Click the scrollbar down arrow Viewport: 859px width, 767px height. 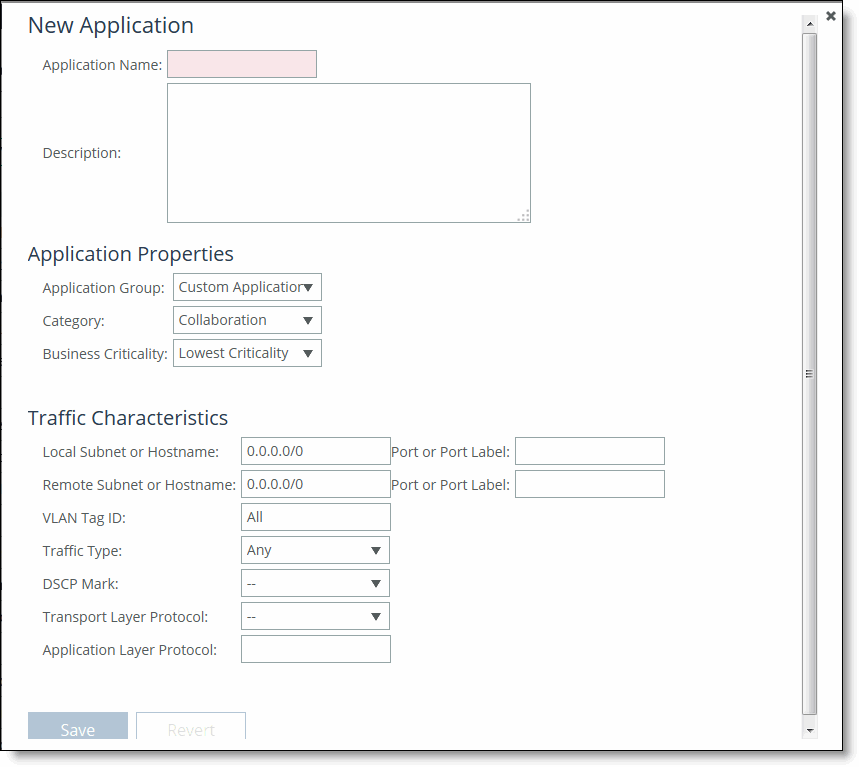(809, 731)
